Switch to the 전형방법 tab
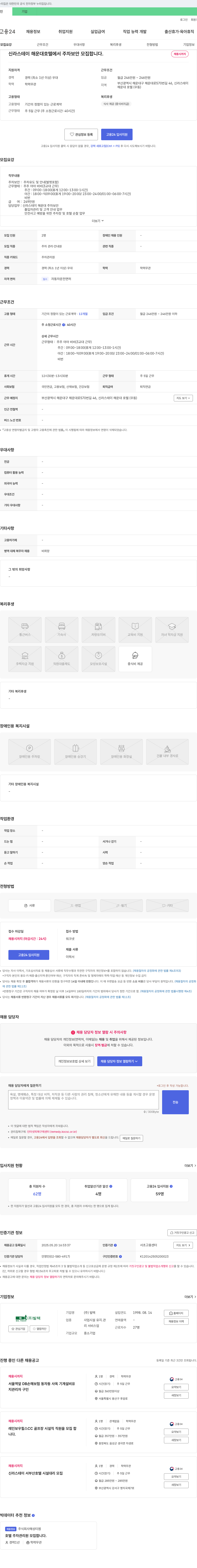 (152, 44)
